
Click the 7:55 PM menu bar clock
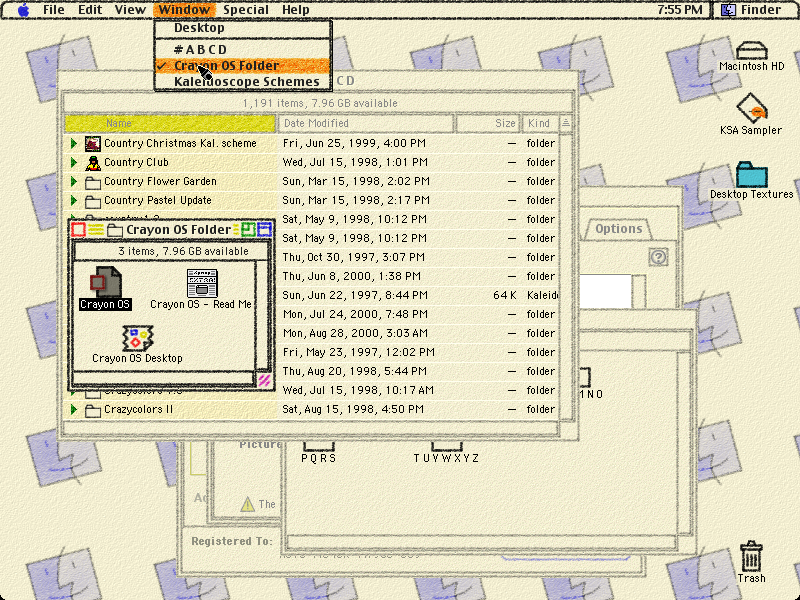coord(679,10)
